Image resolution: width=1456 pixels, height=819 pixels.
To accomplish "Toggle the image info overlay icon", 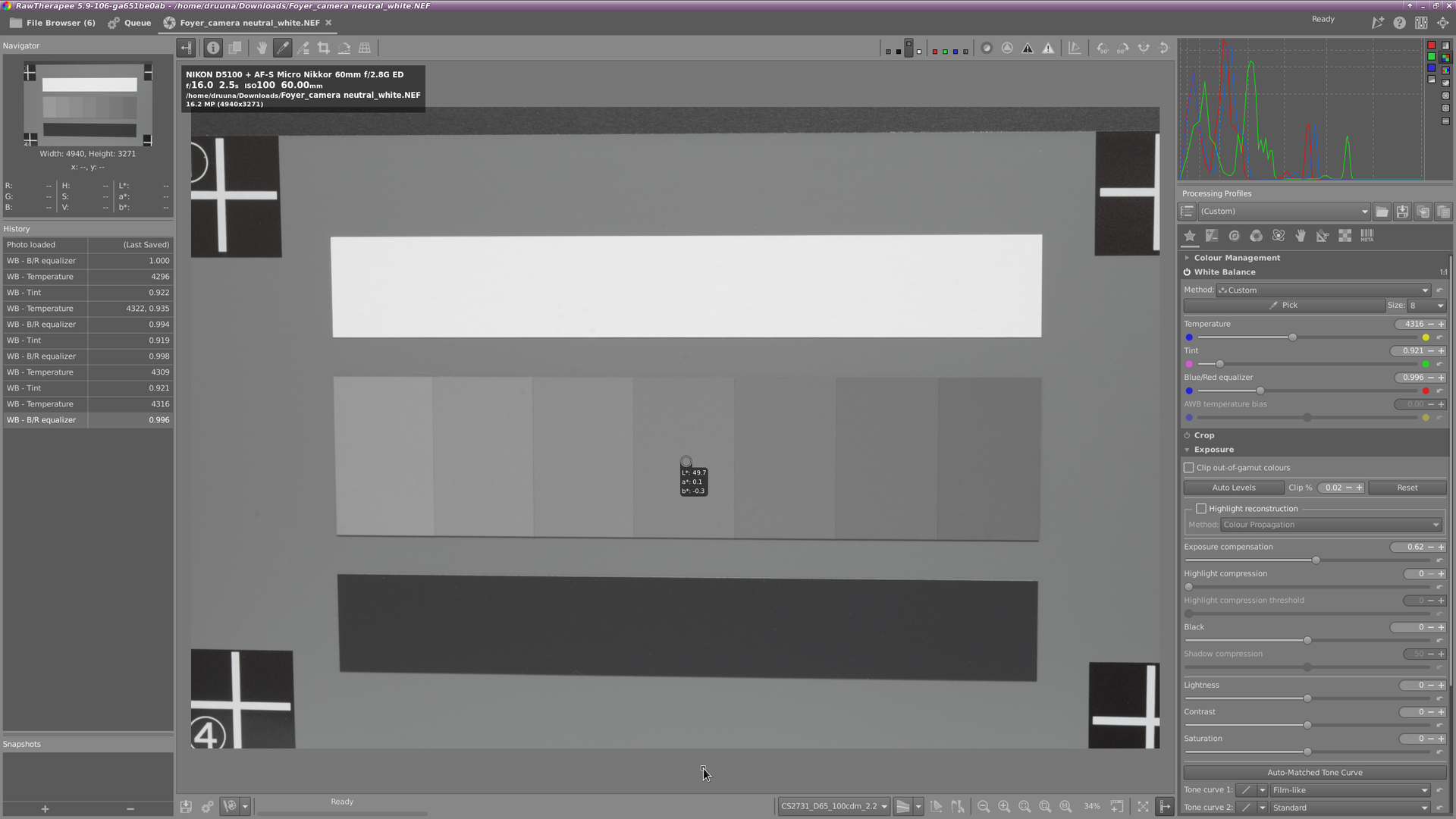I will (x=213, y=48).
